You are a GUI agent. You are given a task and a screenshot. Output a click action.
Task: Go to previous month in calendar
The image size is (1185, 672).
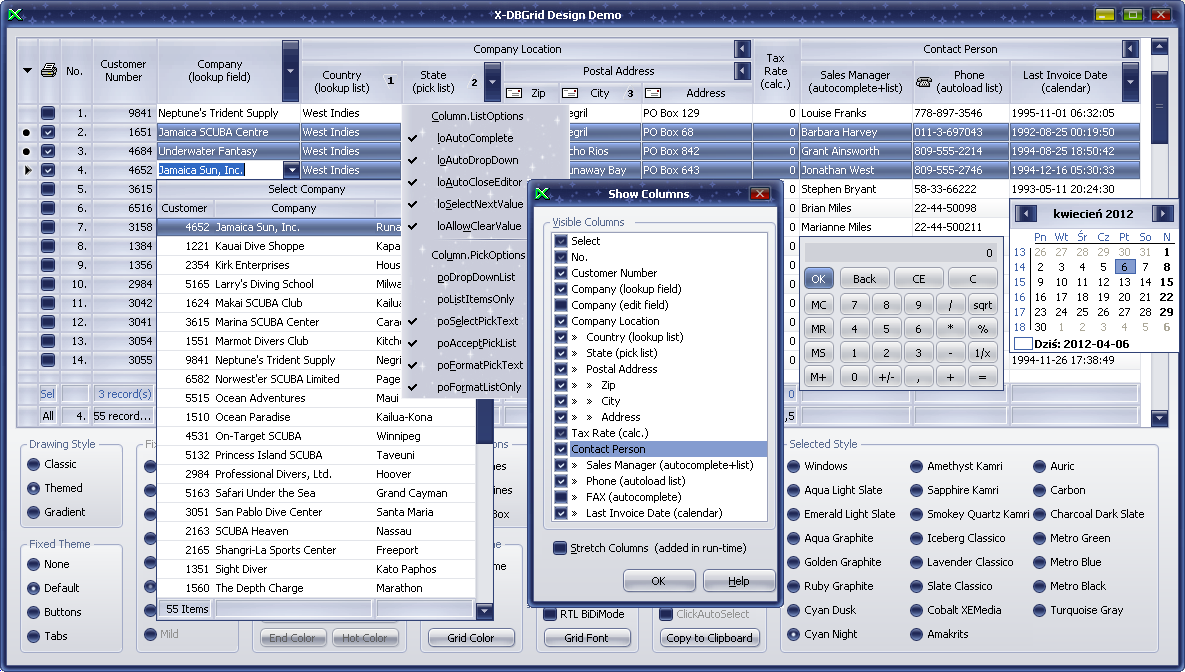(x=1023, y=213)
